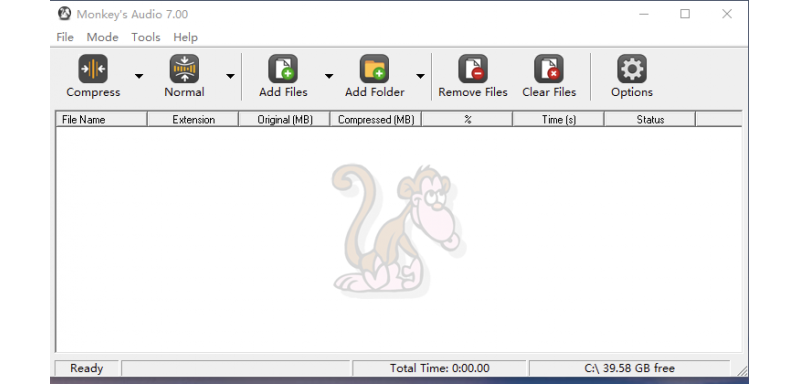Click the Clear Files icon
The height and width of the screenshot is (384, 800).
549,69
